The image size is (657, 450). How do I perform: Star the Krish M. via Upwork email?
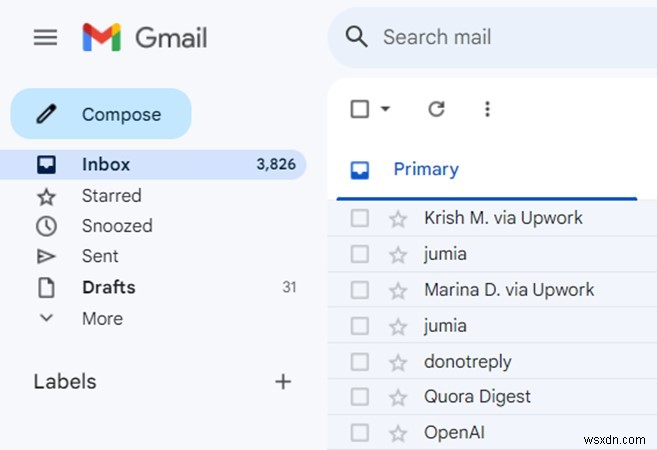(398, 219)
